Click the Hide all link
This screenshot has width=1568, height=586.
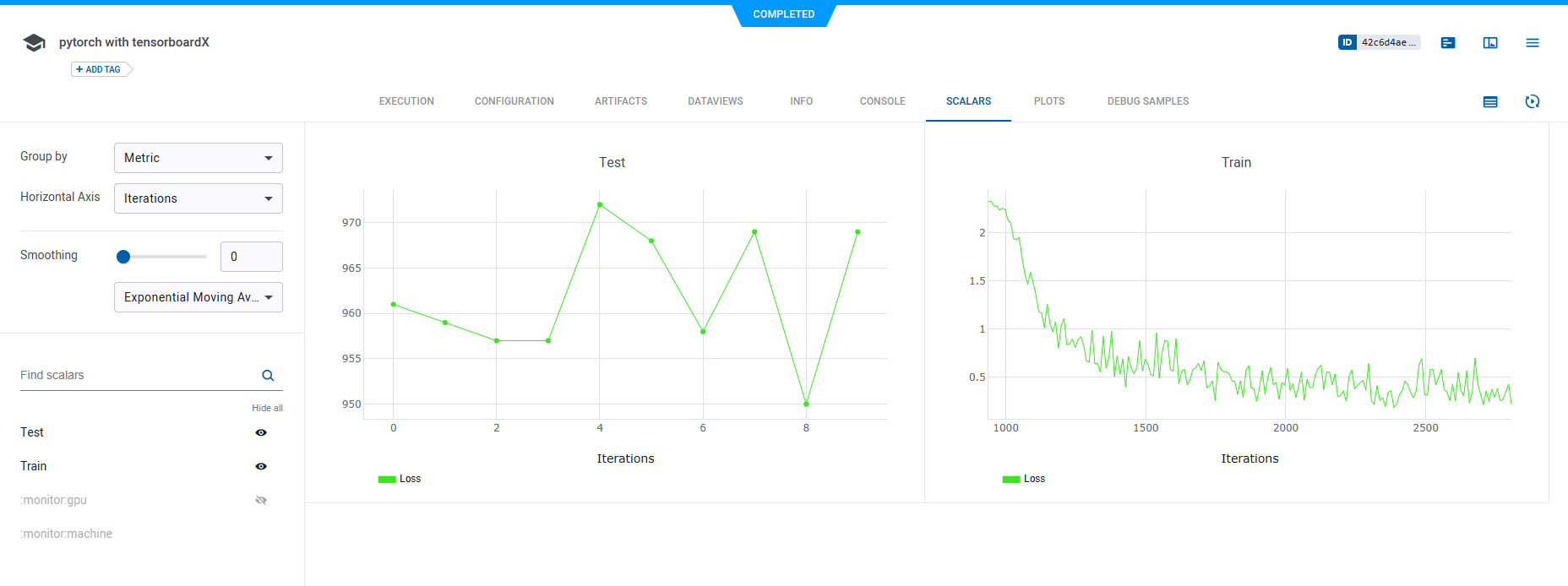(267, 408)
